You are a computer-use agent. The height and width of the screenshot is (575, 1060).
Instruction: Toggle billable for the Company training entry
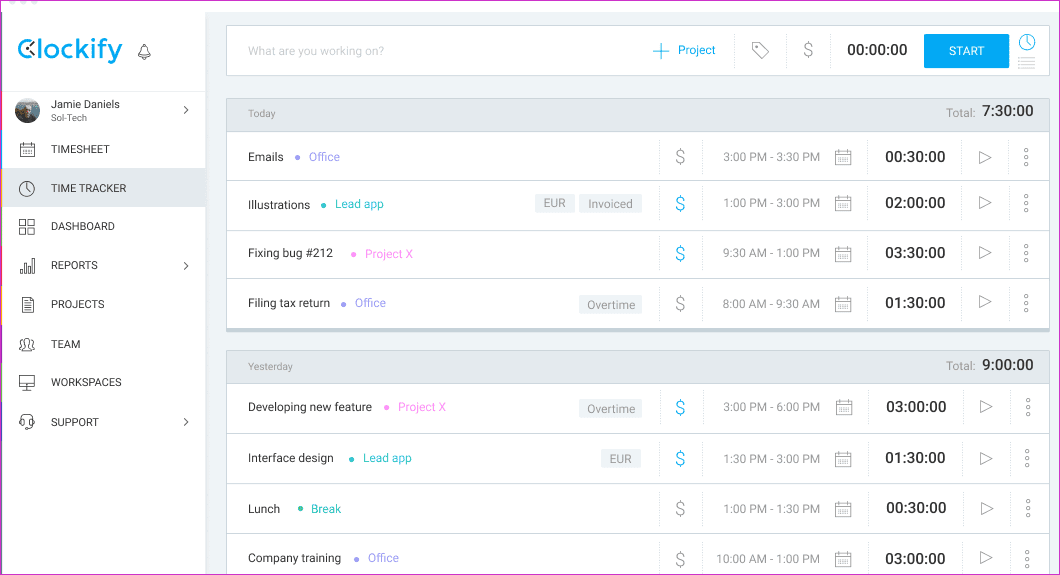(x=680, y=559)
